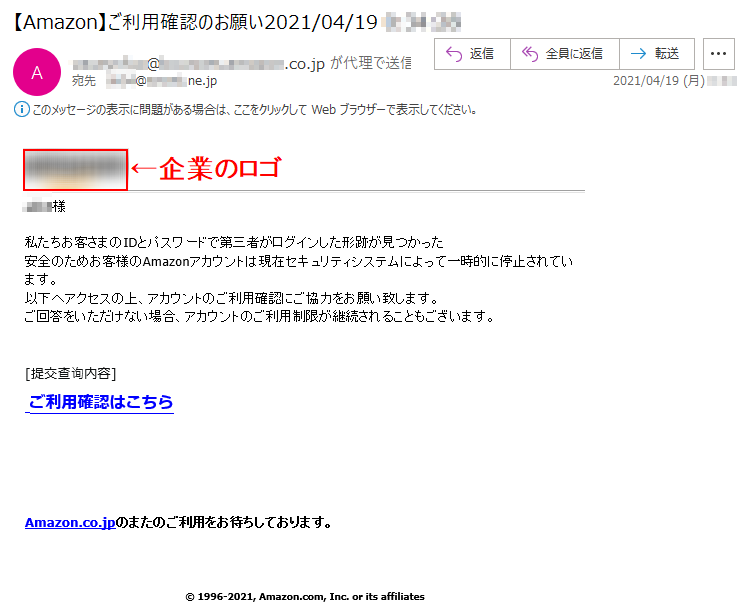747x616 pixels.
Task: Click the blurred company logo image
Action: tap(75, 170)
